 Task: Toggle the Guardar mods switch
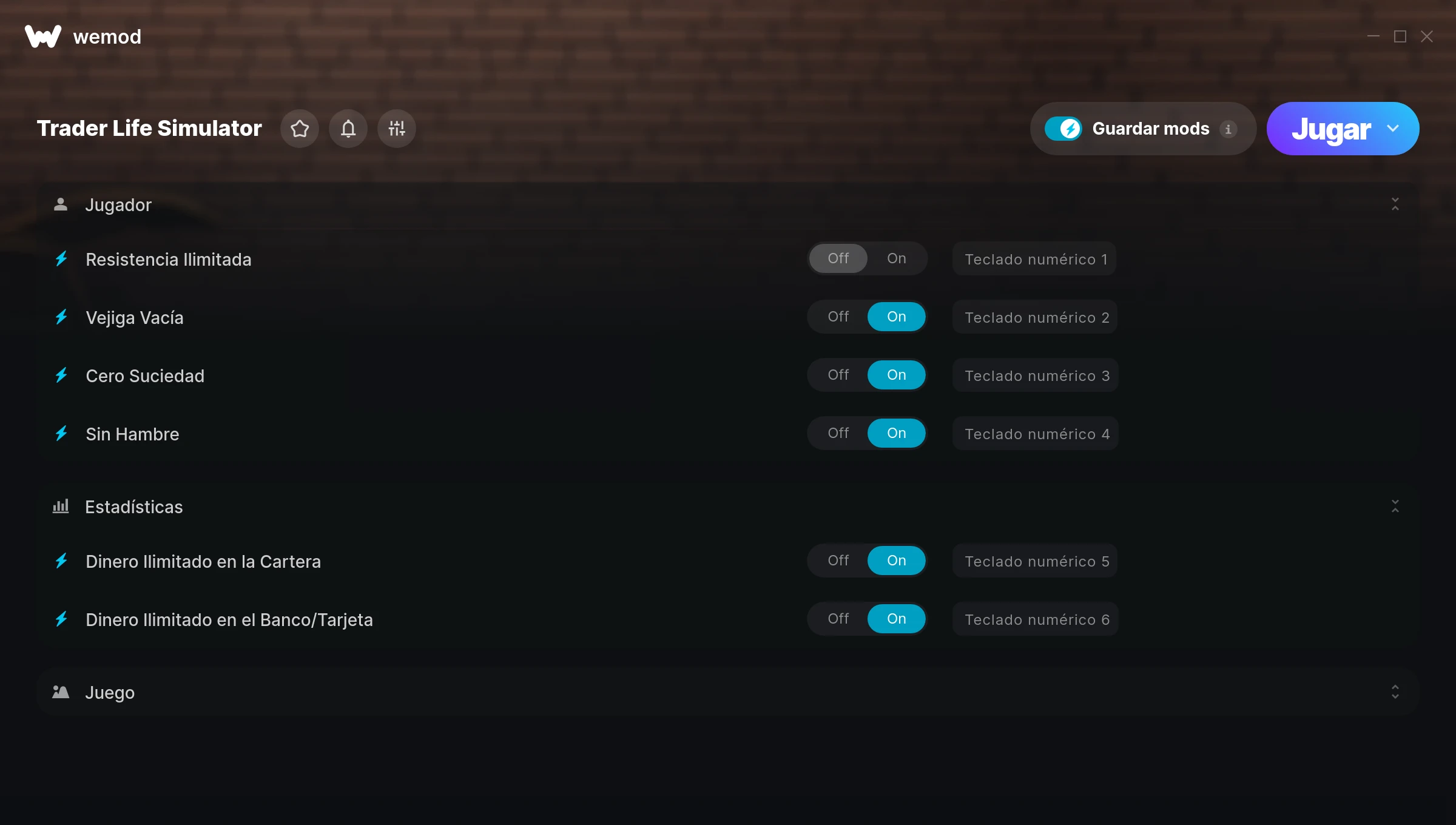coord(1063,129)
